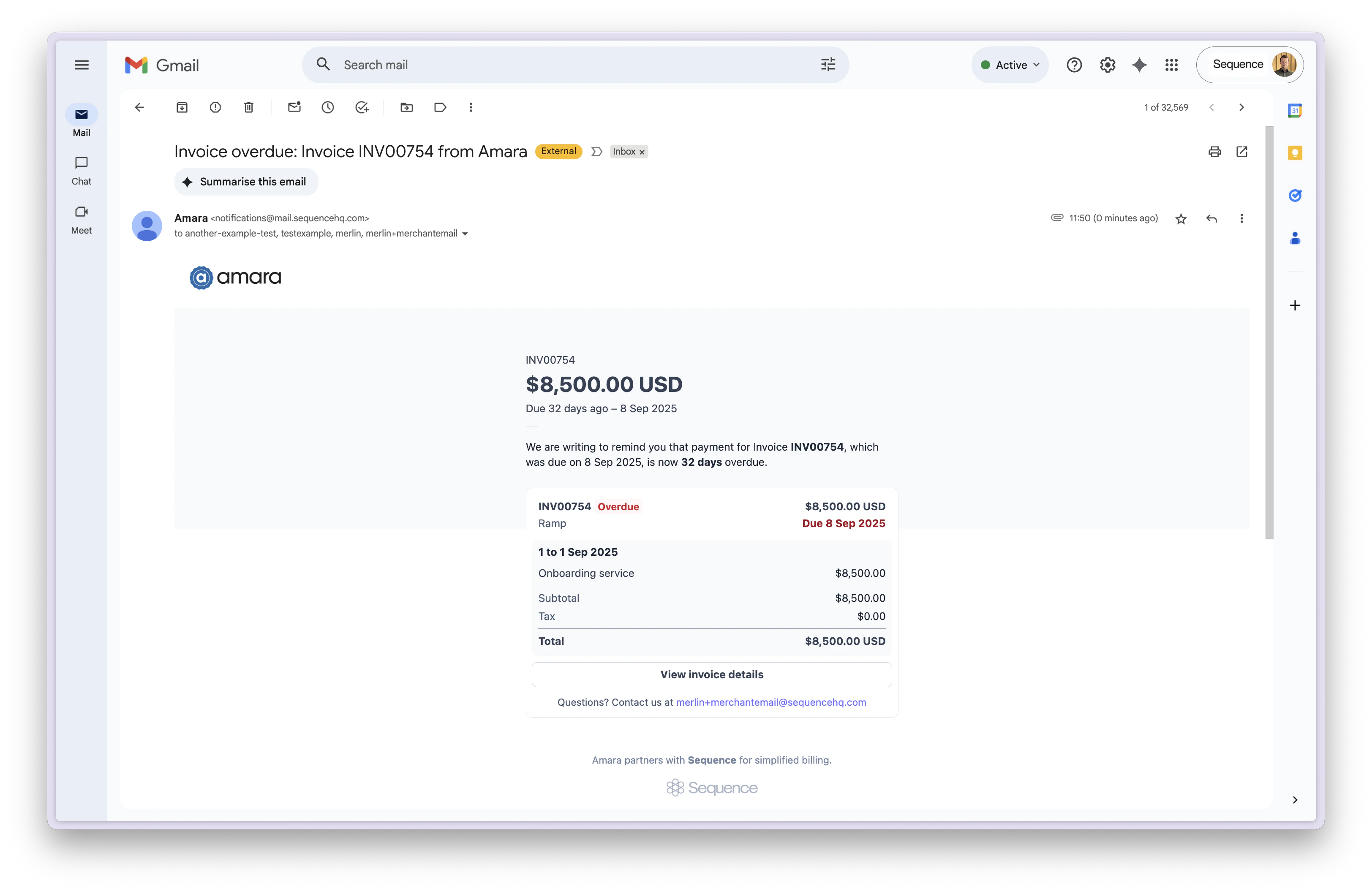The image size is (1372, 892).
Task: Click the External label badge
Action: [558, 152]
